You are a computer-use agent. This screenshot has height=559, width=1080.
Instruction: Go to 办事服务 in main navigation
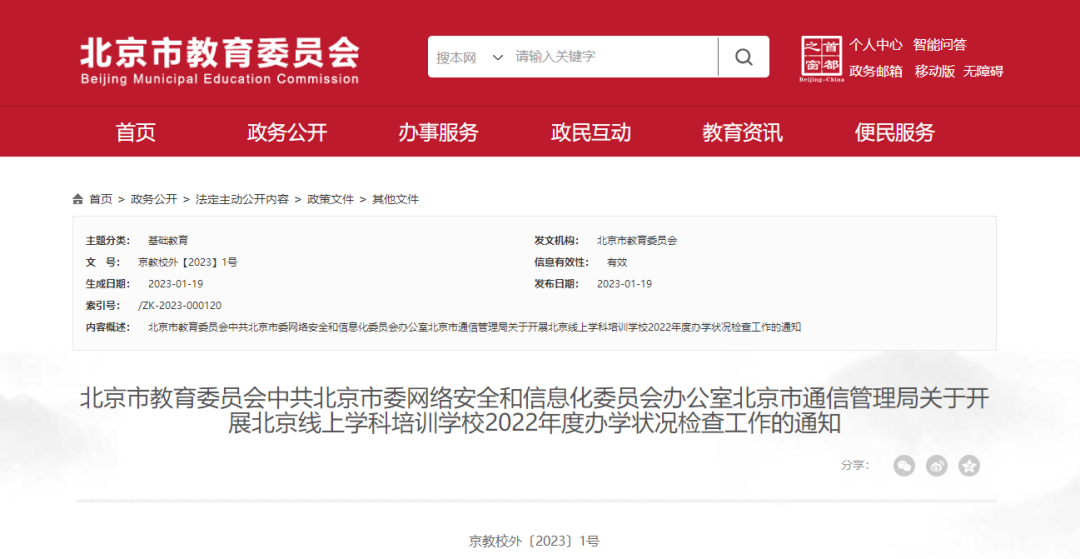point(438,132)
